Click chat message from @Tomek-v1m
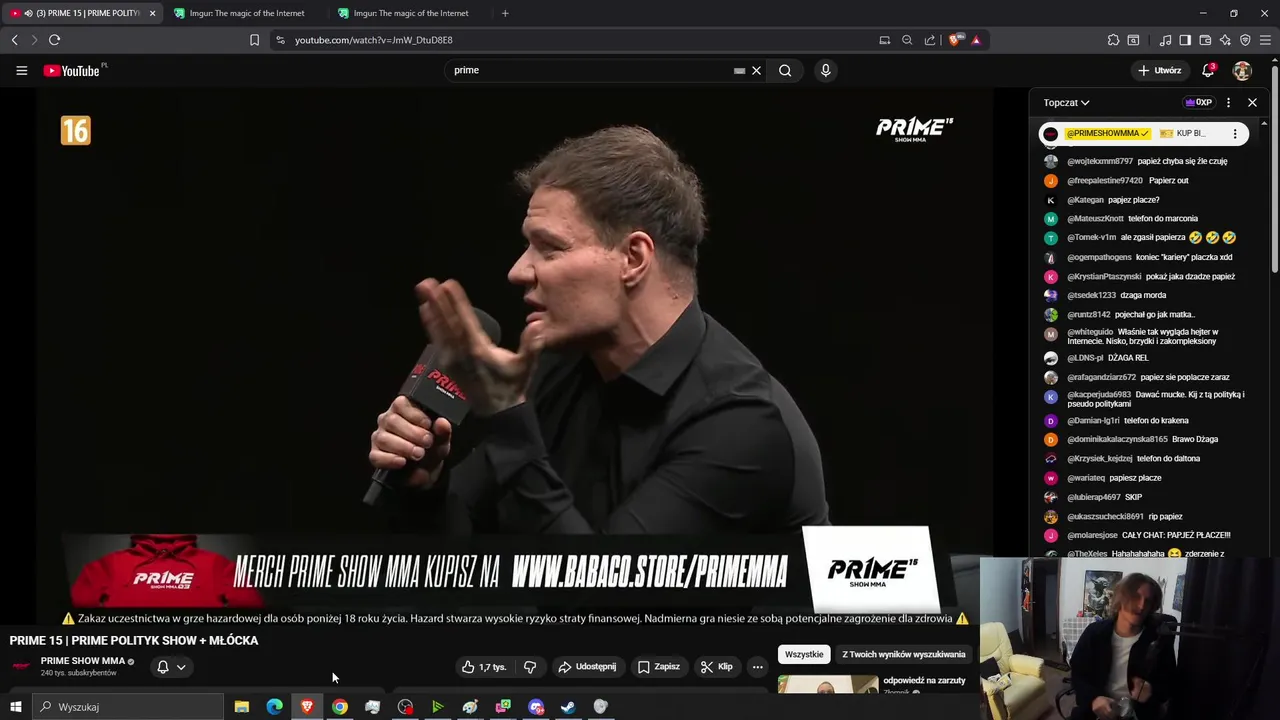 [1140, 238]
